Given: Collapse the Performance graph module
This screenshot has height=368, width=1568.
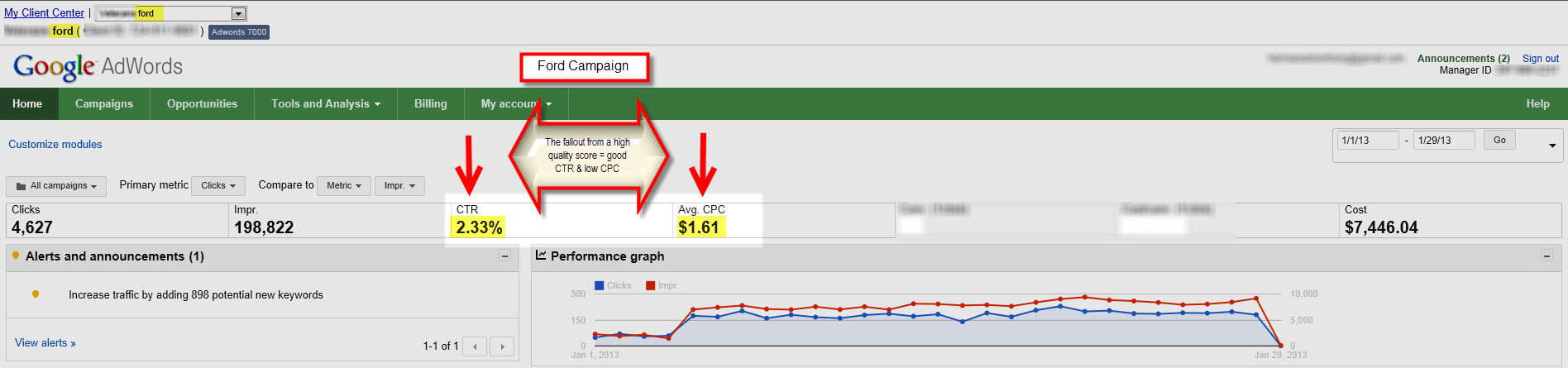Looking at the screenshot, I should 1546,256.
